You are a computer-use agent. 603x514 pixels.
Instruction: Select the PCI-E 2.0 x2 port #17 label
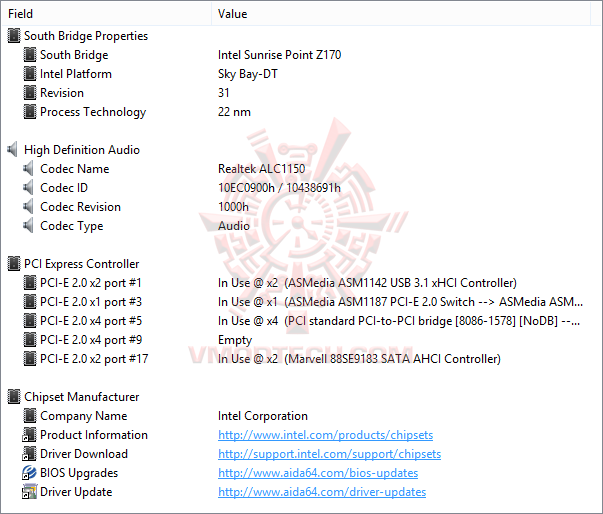click(94, 359)
